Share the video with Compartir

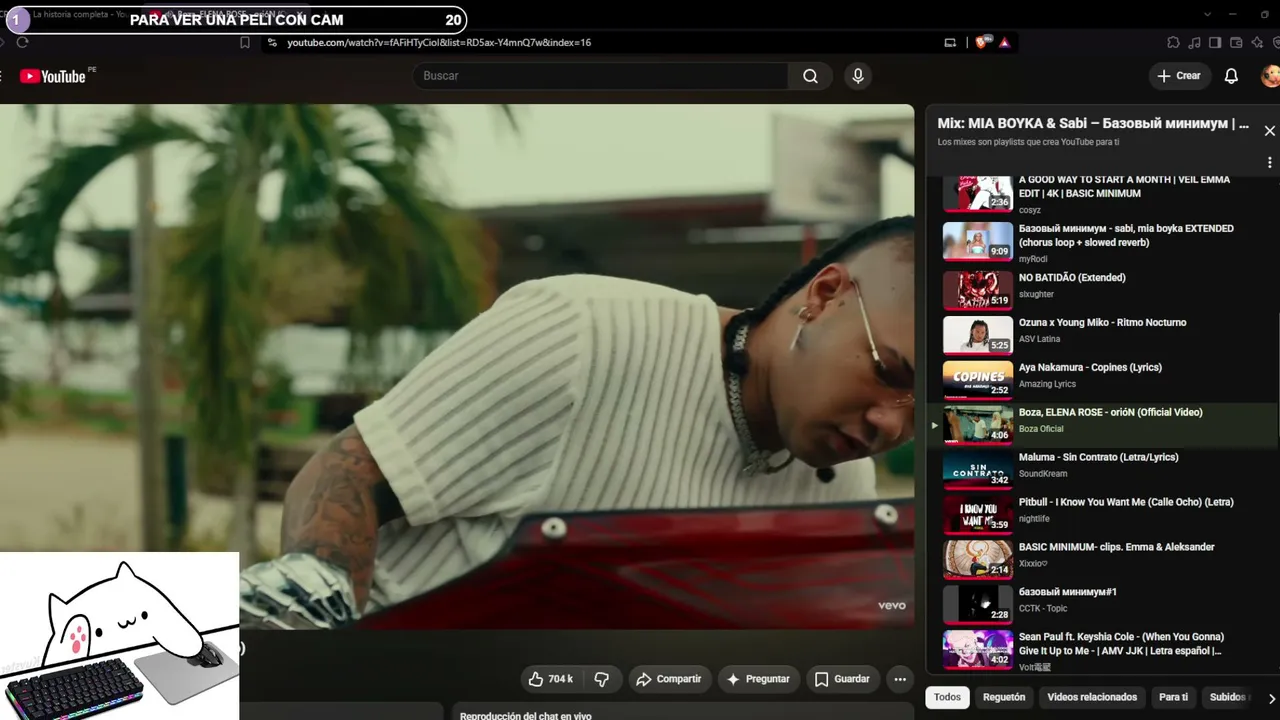click(x=669, y=679)
